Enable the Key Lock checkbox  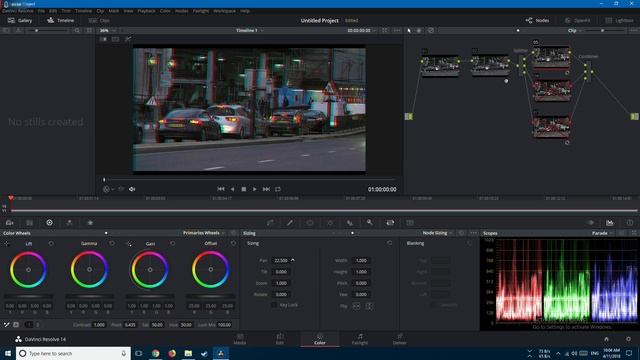[274, 305]
